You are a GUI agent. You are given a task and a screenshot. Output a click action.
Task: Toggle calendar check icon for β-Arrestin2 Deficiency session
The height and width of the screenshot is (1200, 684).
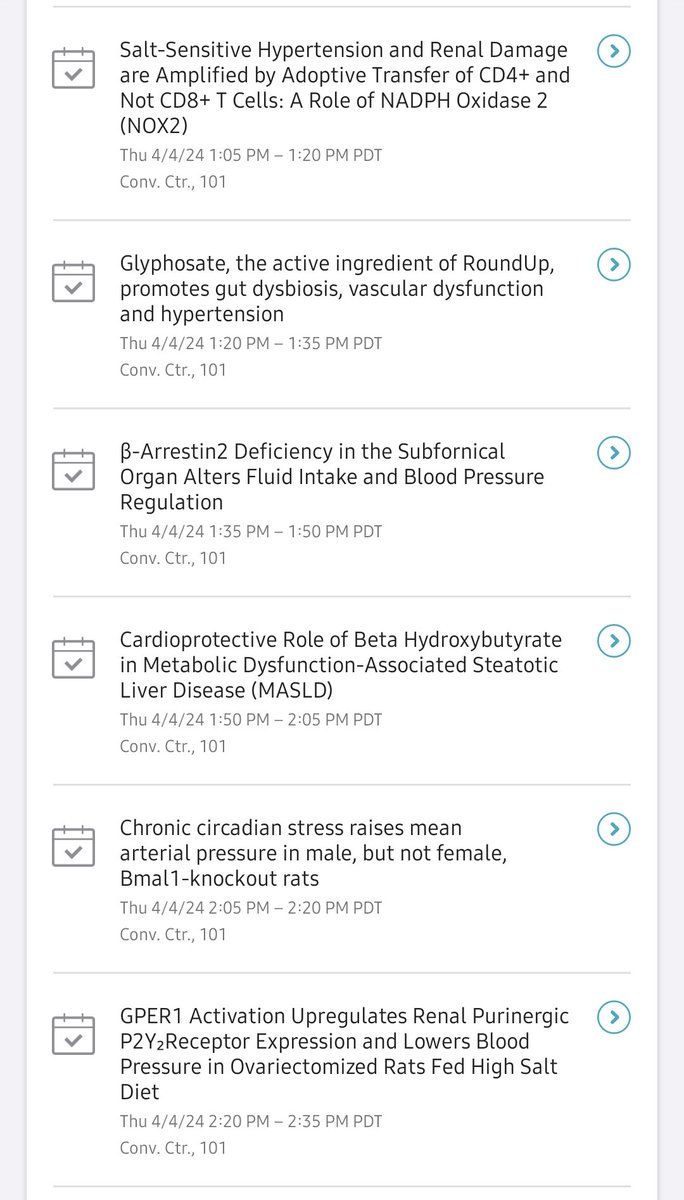coord(73,469)
